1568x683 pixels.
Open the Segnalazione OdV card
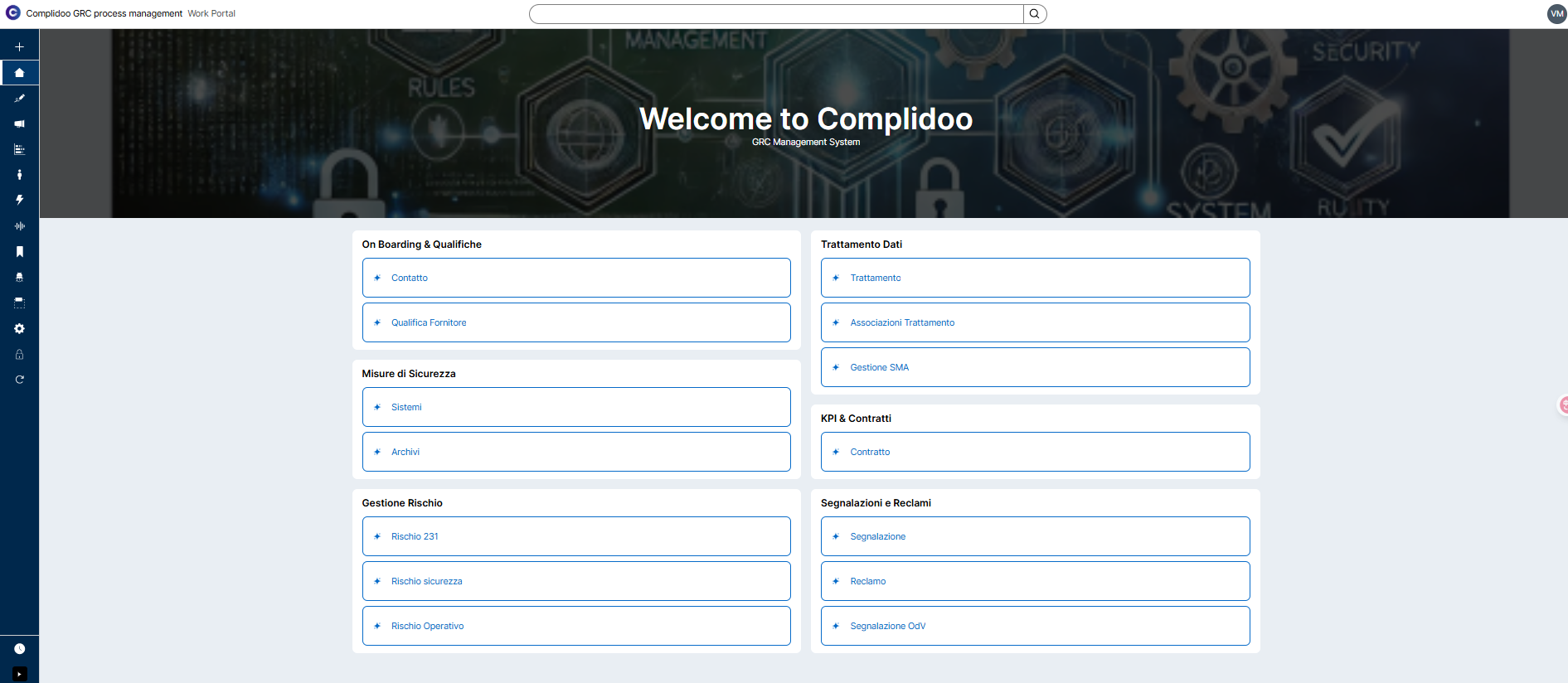pos(1035,626)
